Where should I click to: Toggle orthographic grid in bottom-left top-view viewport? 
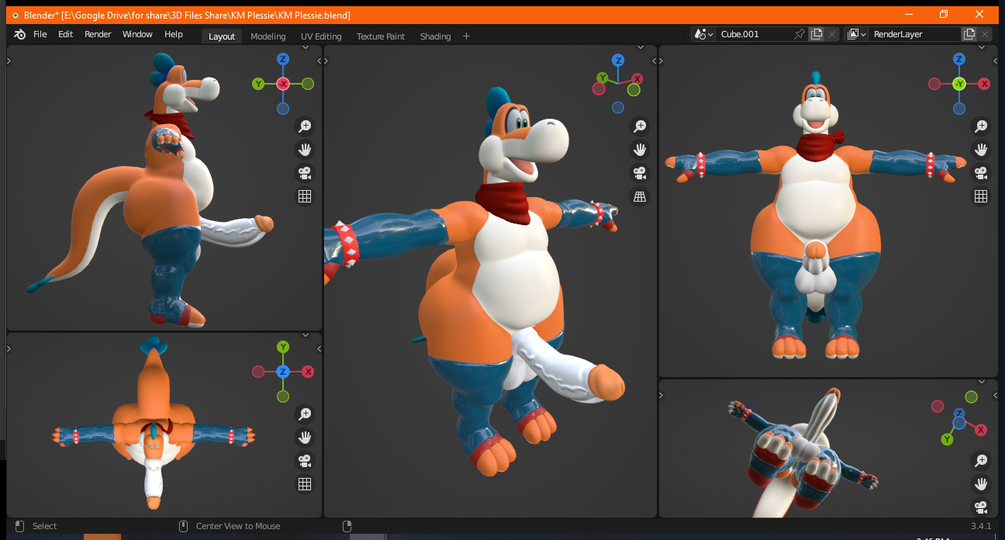click(304, 484)
